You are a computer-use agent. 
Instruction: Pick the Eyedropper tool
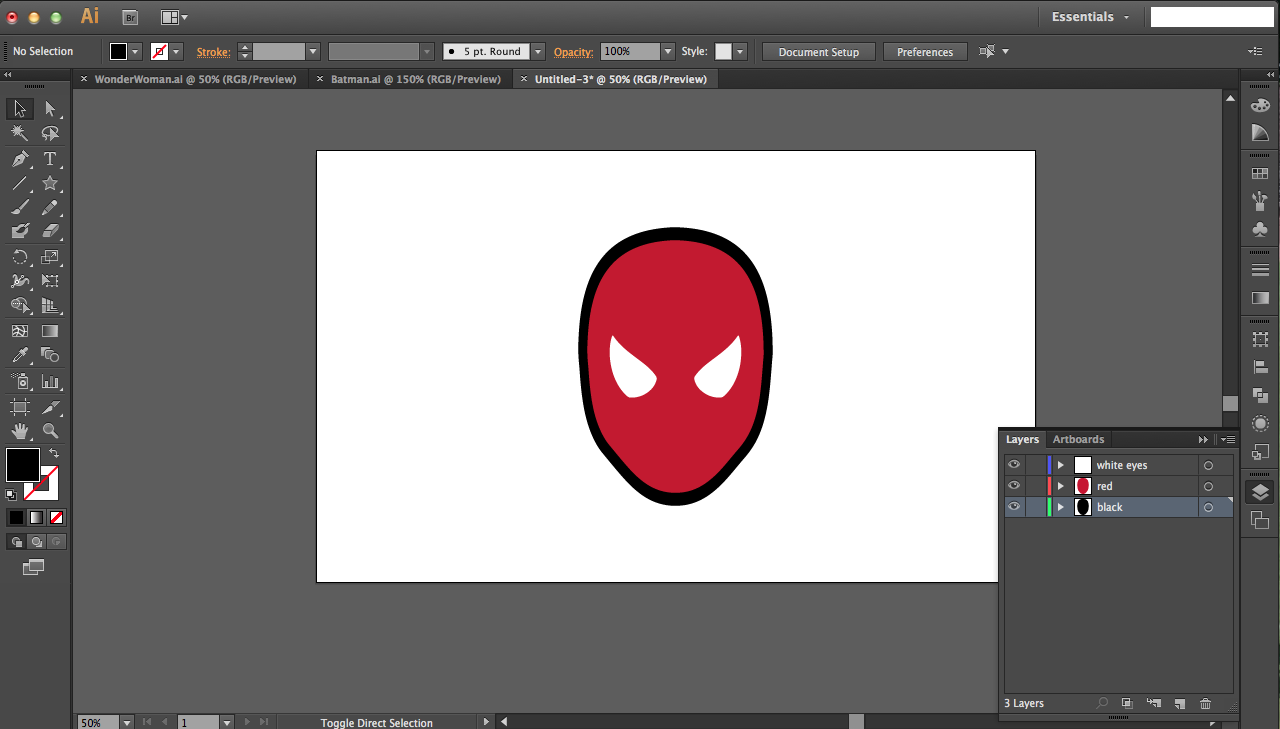click(20, 356)
